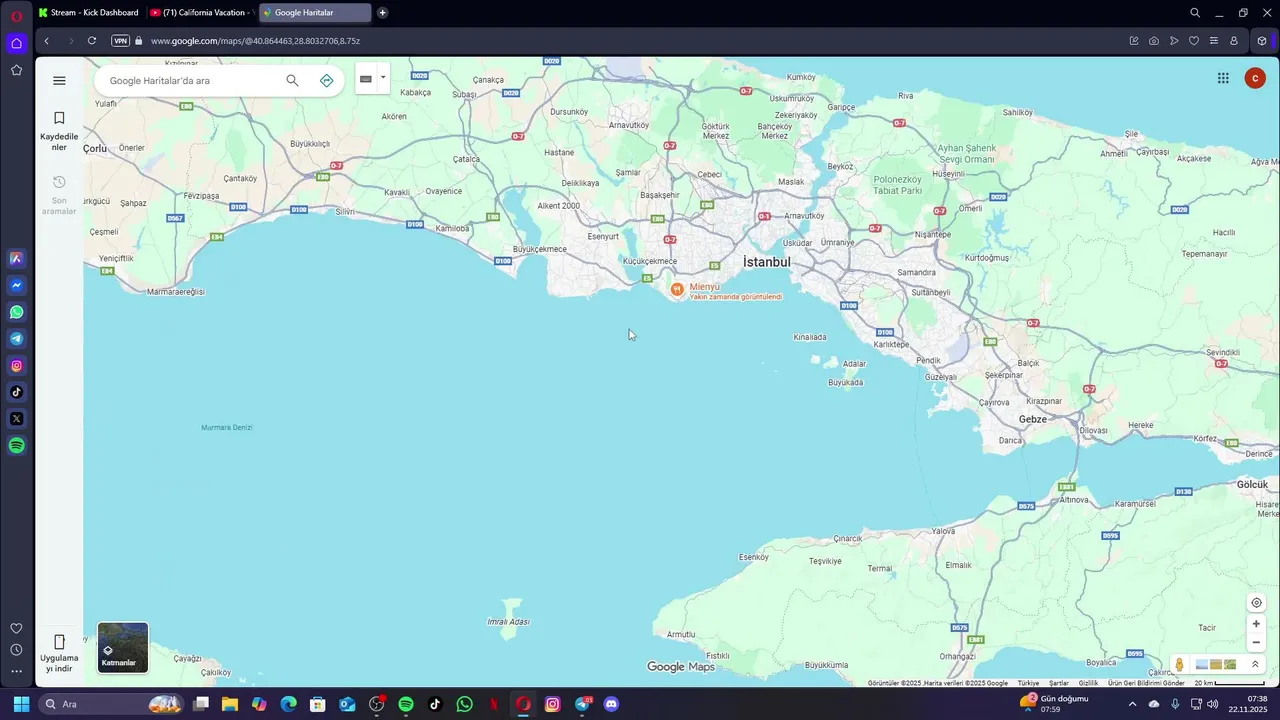1280x720 pixels.
Task: Open Opera Easy Setup sliders icon
Action: pyautogui.click(x=1213, y=41)
